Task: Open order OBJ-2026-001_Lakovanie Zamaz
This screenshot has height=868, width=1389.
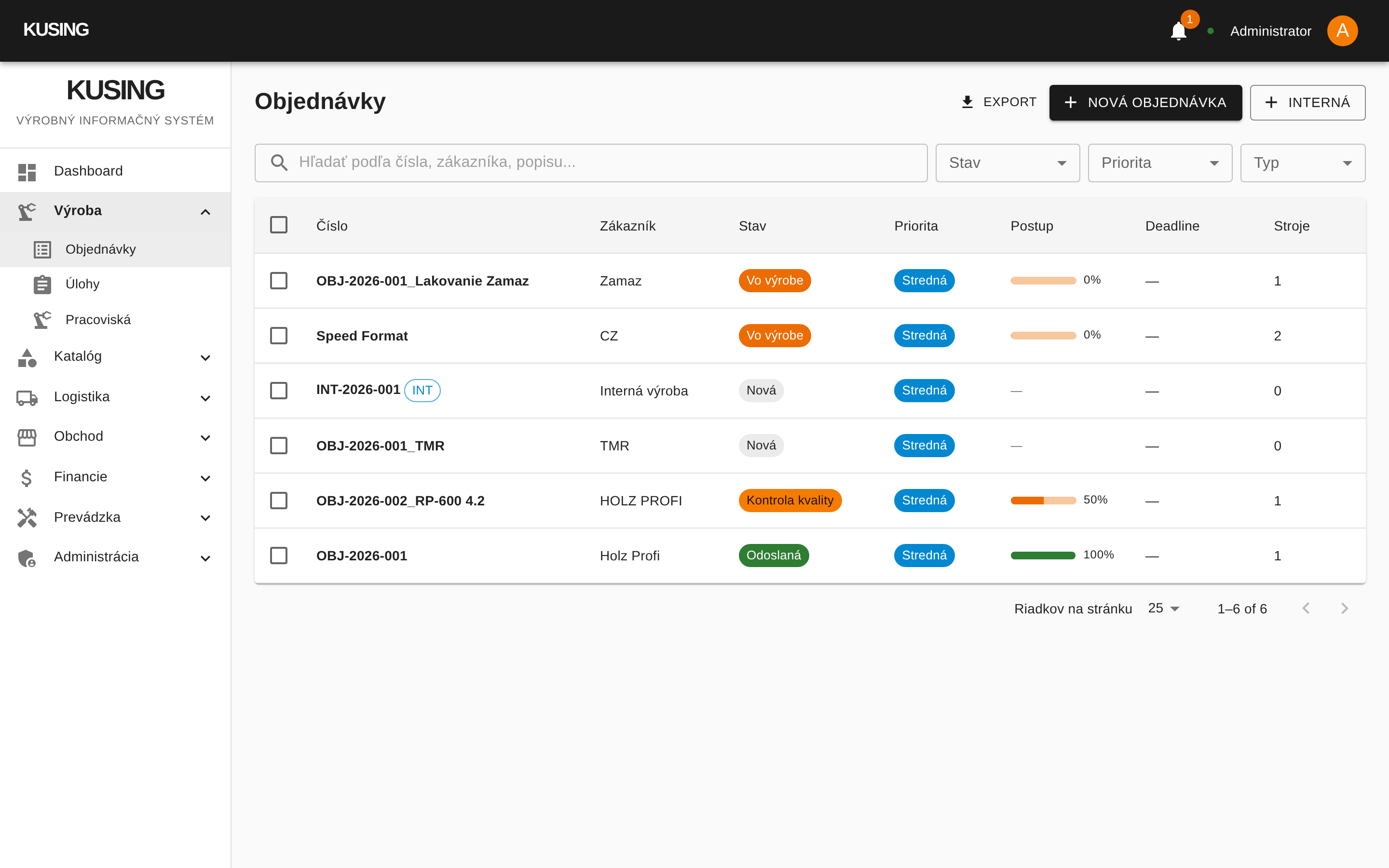Action: pyautogui.click(x=422, y=281)
